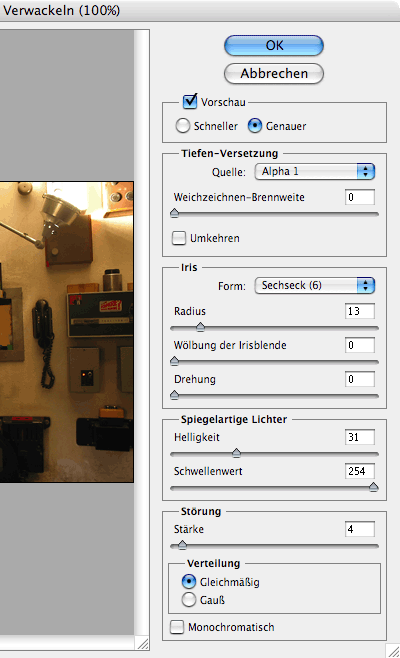Enable the Monochromatisch checkbox
The width and height of the screenshot is (400, 658).
click(x=177, y=627)
